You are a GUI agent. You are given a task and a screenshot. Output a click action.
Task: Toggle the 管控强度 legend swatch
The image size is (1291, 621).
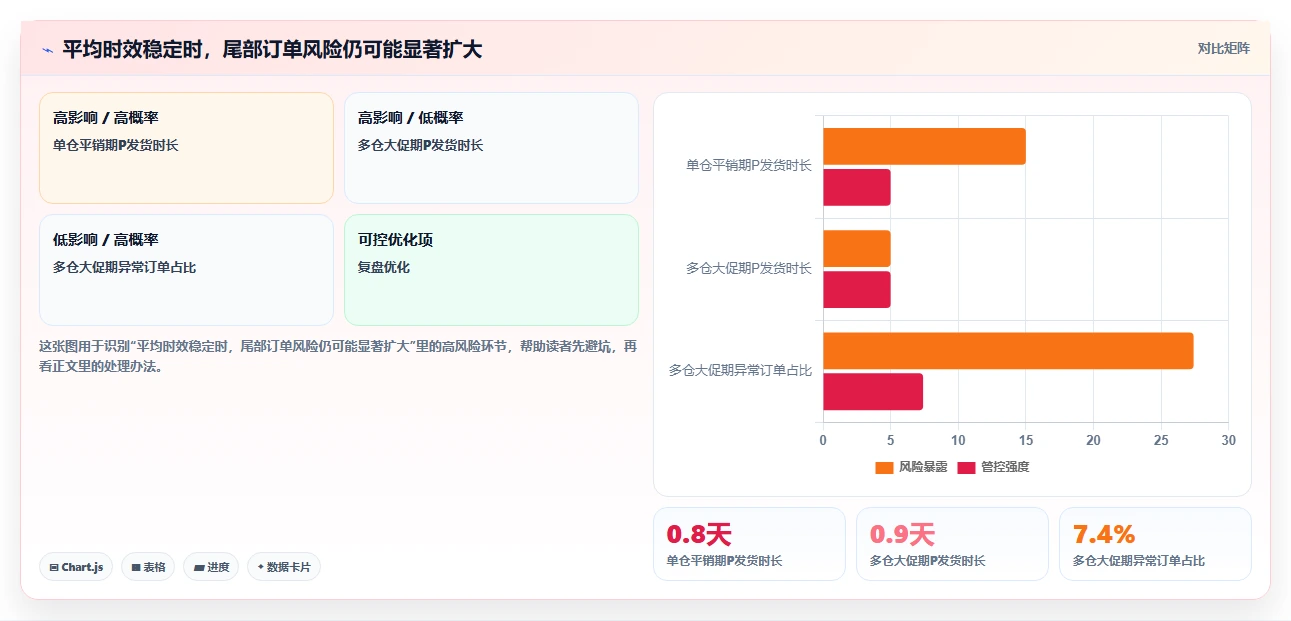(x=966, y=467)
